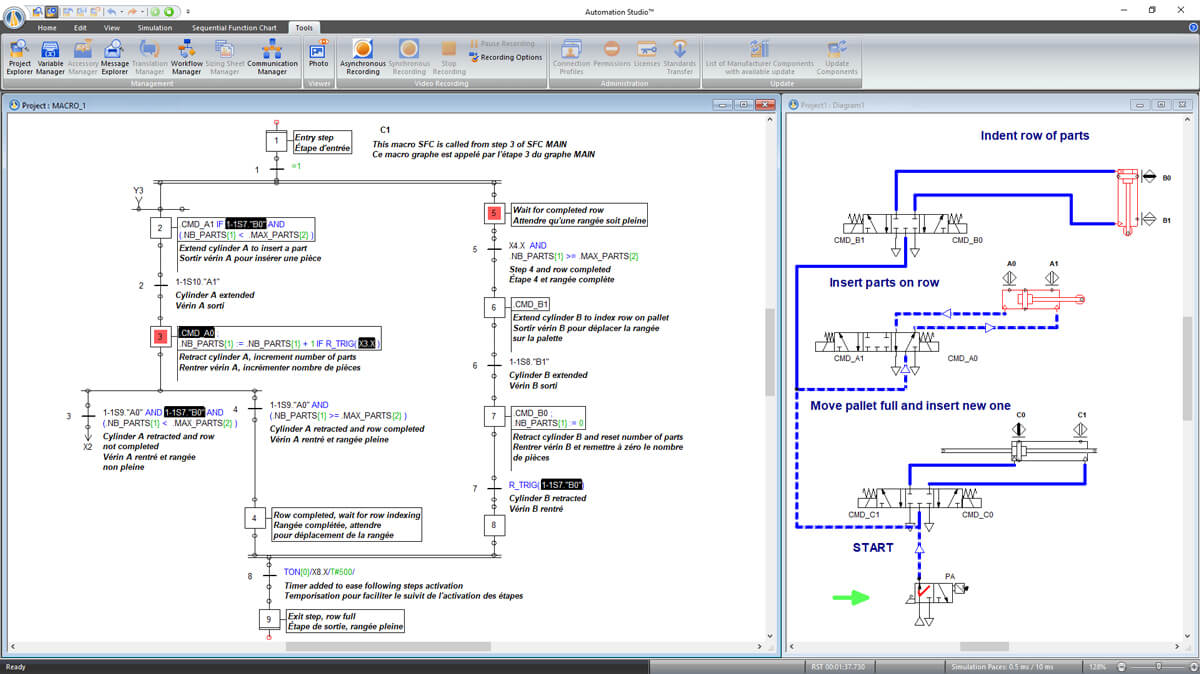The width and height of the screenshot is (1200, 674).
Task: Open the Permissions tool
Action: [x=611, y=54]
